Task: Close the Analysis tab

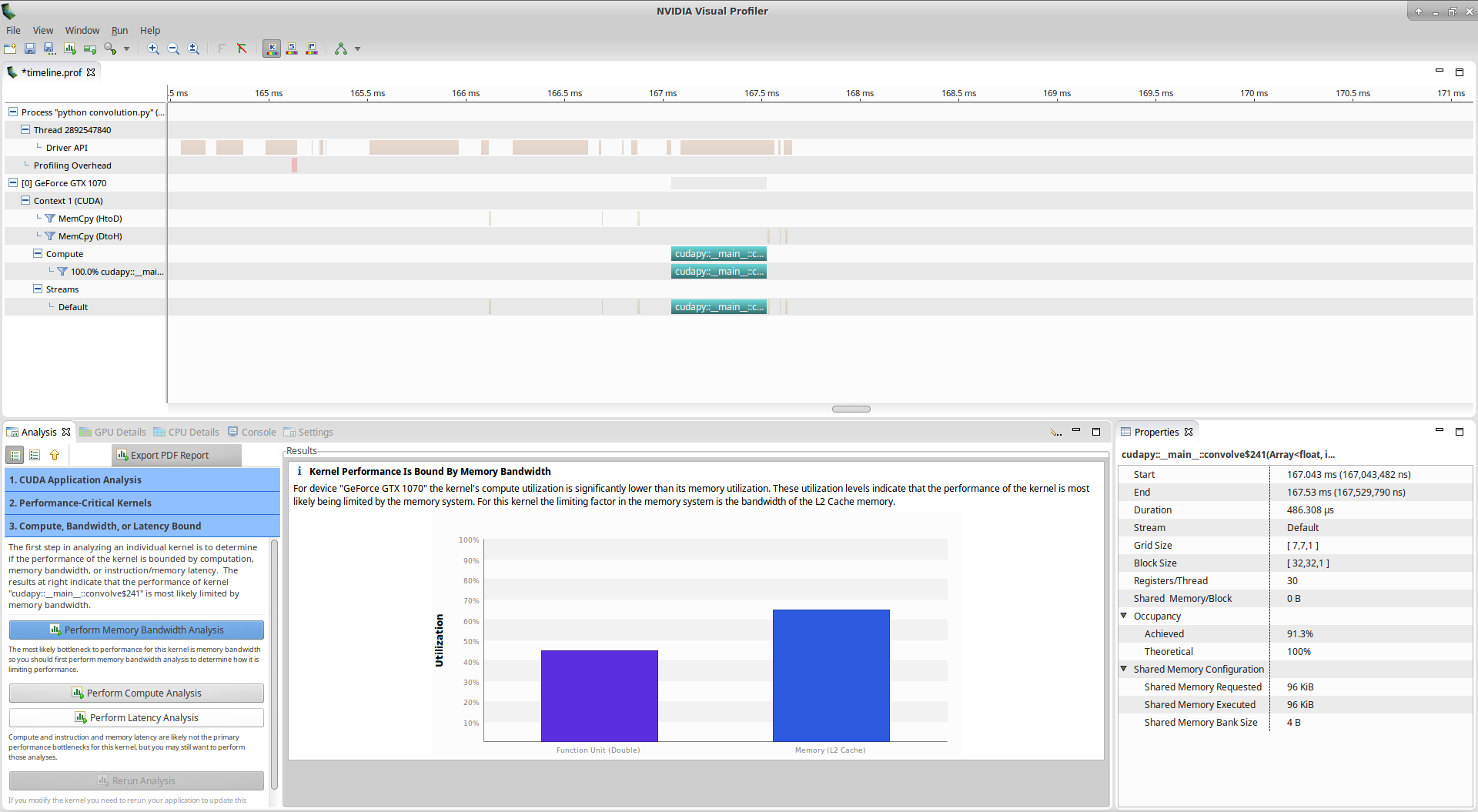Action: coord(66,432)
